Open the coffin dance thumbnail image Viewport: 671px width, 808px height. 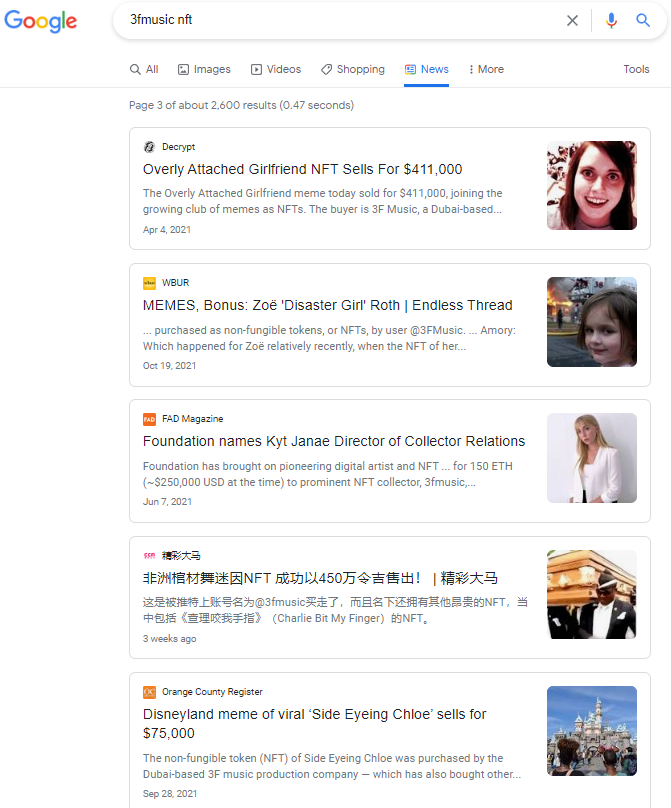[592, 594]
